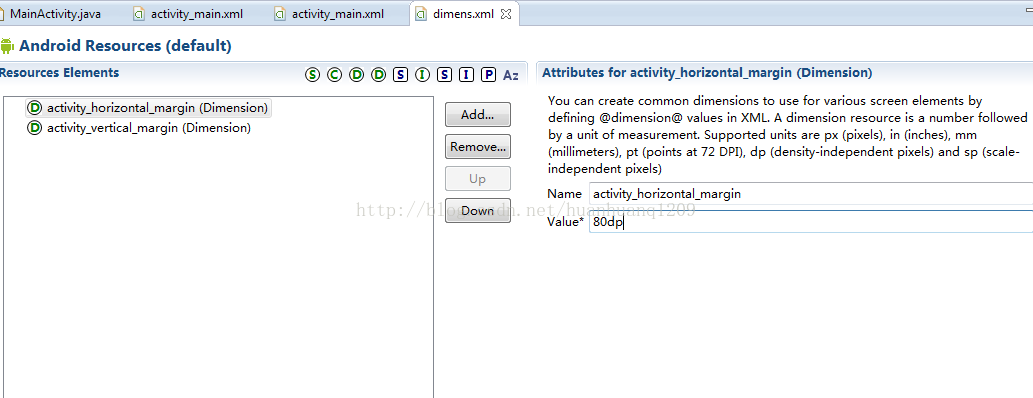The width and height of the screenshot is (1033, 398).
Task: Click the MainActivity.java tab file icon
Action: pos(3,14)
